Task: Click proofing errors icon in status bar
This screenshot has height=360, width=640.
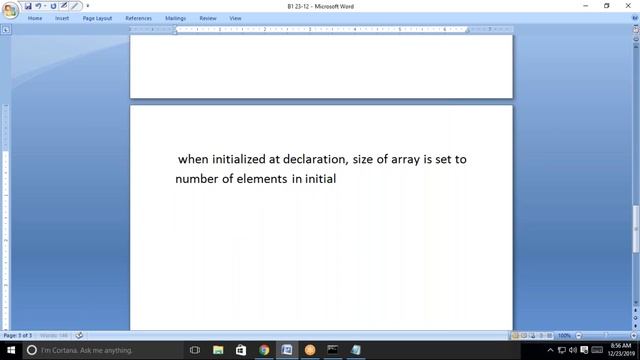Action: coord(79,336)
